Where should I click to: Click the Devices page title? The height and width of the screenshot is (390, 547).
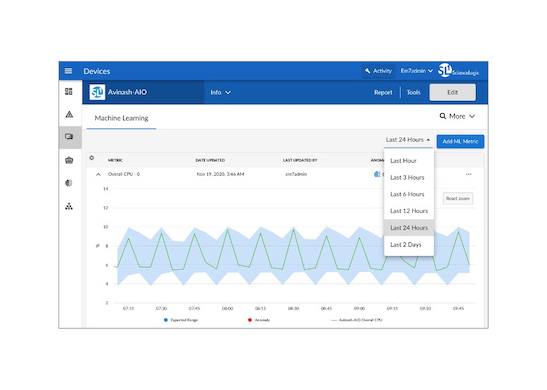[97, 71]
